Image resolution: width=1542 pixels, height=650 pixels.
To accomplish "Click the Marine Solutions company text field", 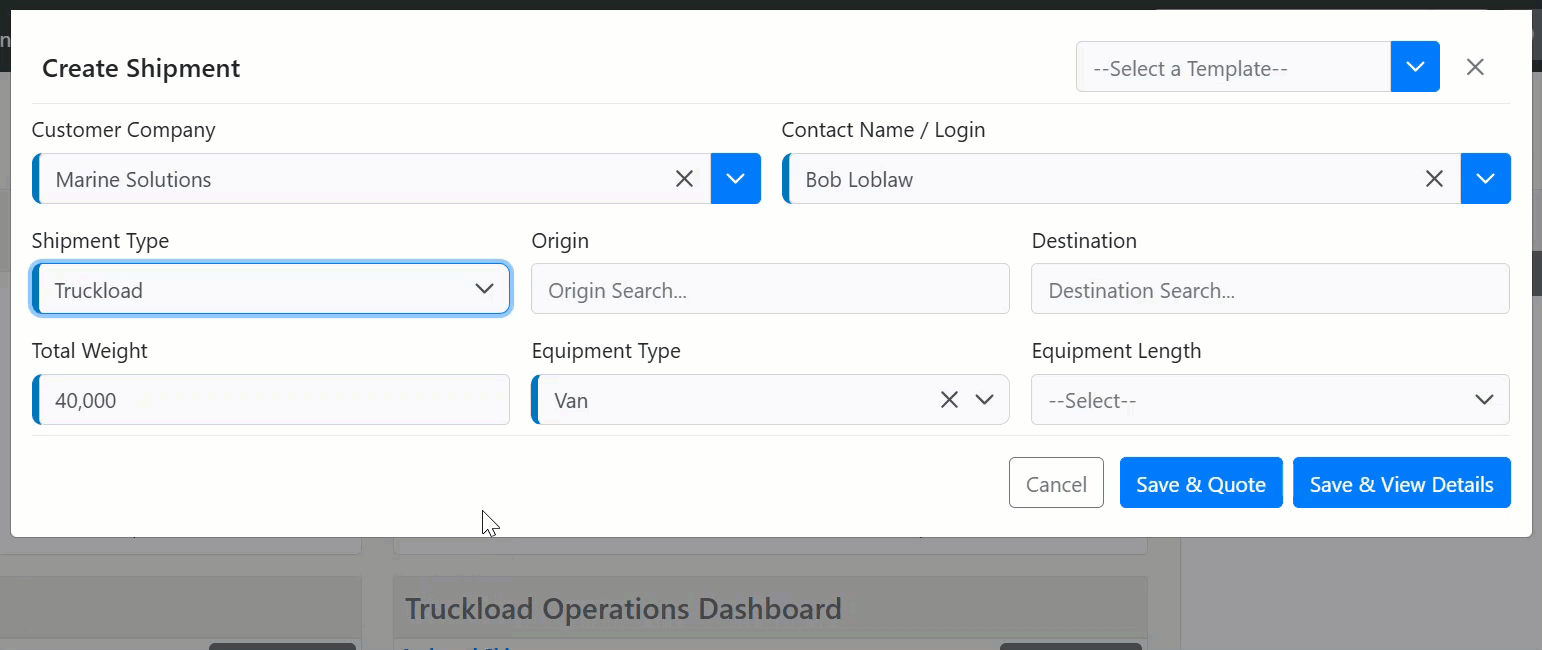I will click(350, 179).
